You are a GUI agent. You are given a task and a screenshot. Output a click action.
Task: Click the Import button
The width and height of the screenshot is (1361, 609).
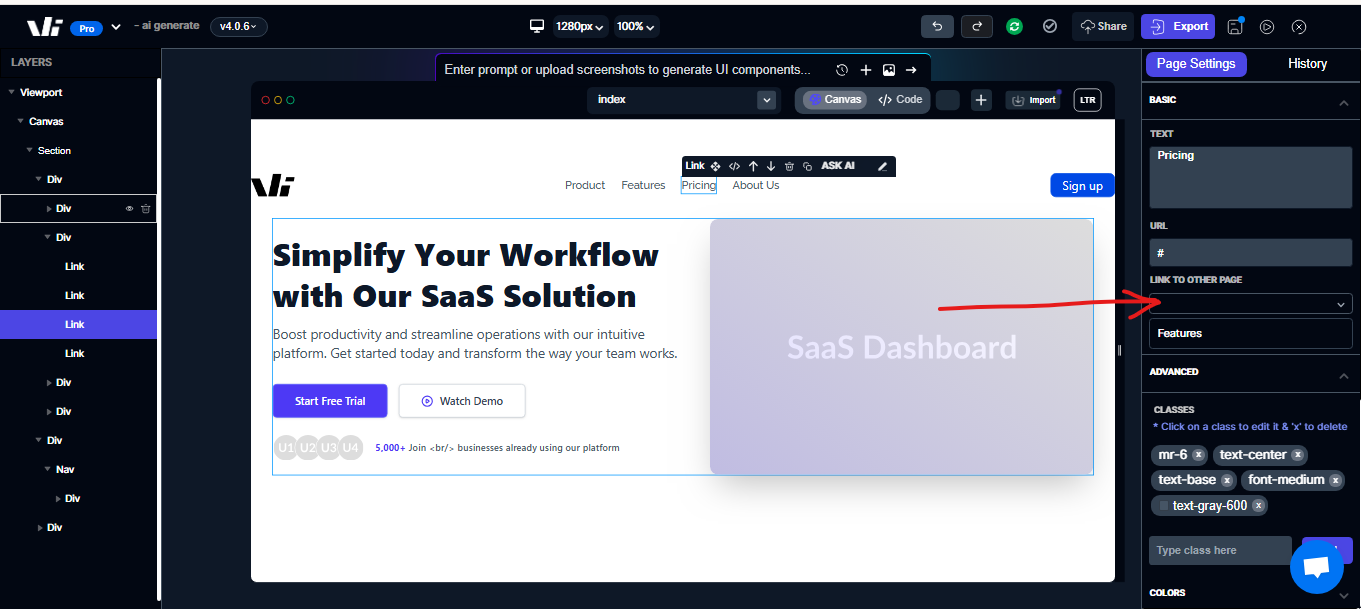point(1033,100)
